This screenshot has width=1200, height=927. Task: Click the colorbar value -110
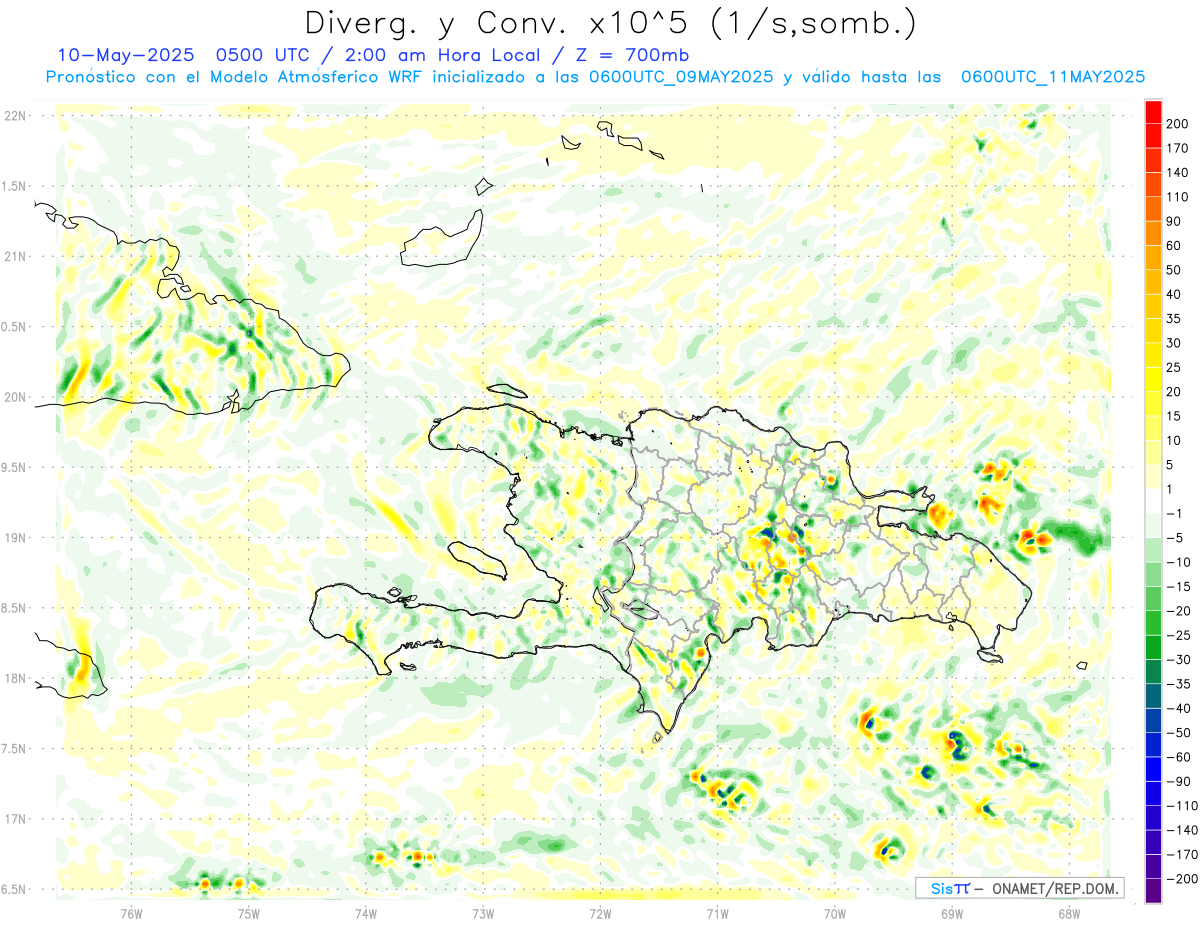1183,806
